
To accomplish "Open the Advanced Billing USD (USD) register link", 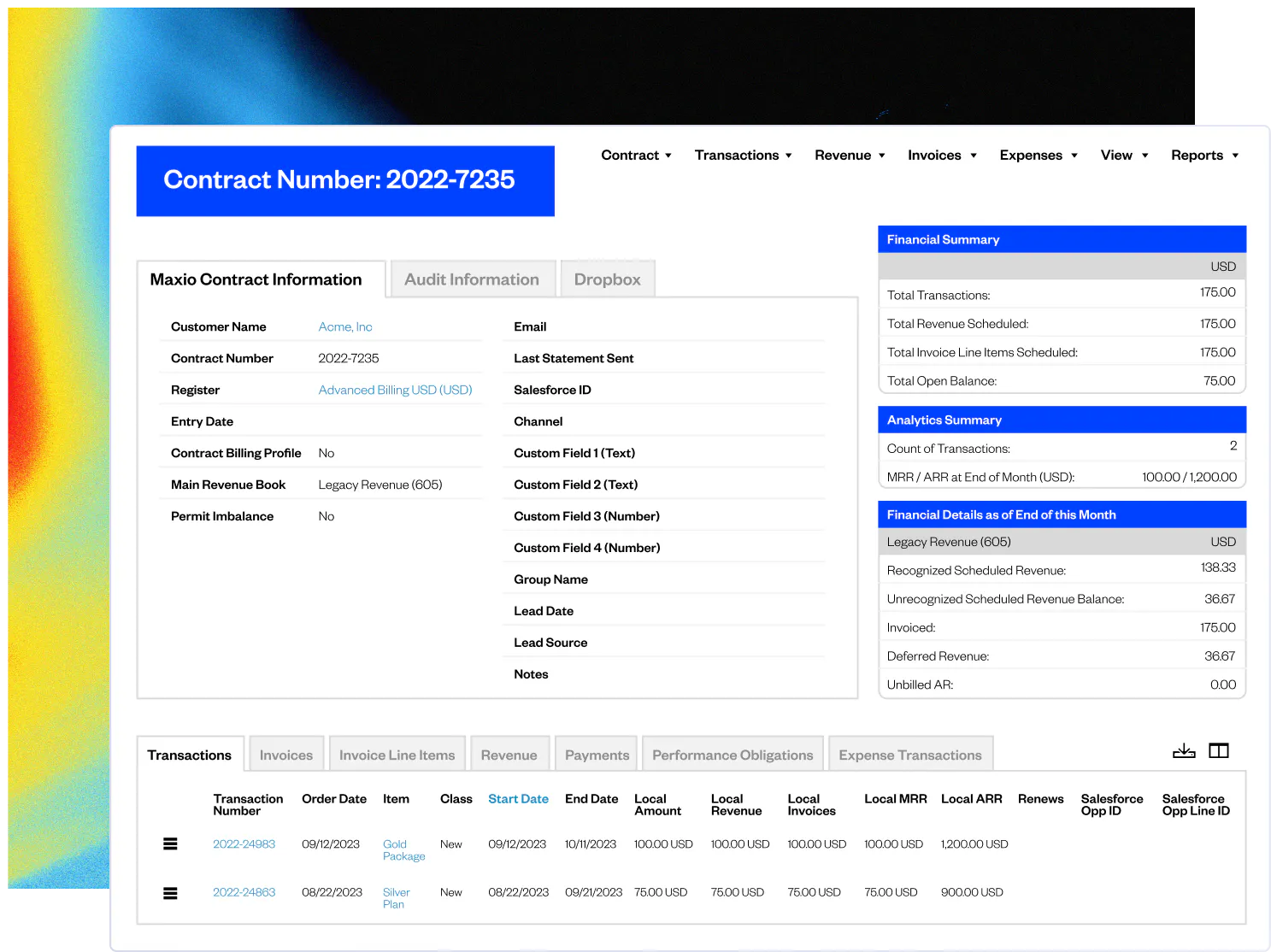I will click(395, 391).
